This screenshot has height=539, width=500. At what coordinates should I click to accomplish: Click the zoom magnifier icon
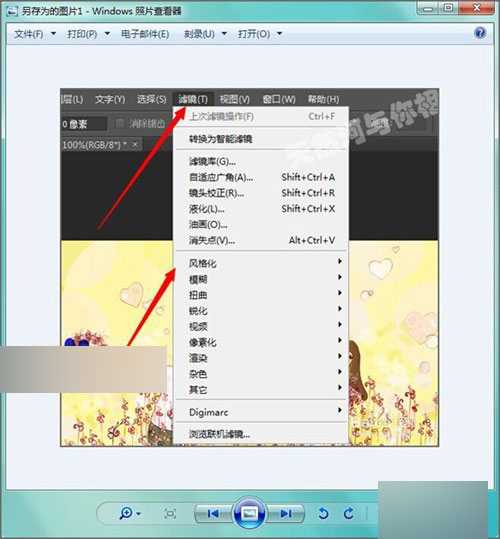[126, 513]
